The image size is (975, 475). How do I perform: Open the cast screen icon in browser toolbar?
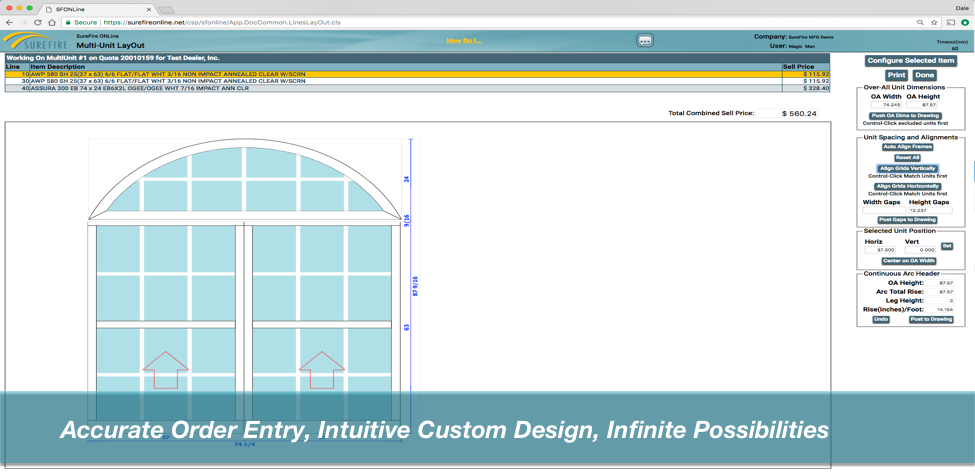tap(951, 22)
